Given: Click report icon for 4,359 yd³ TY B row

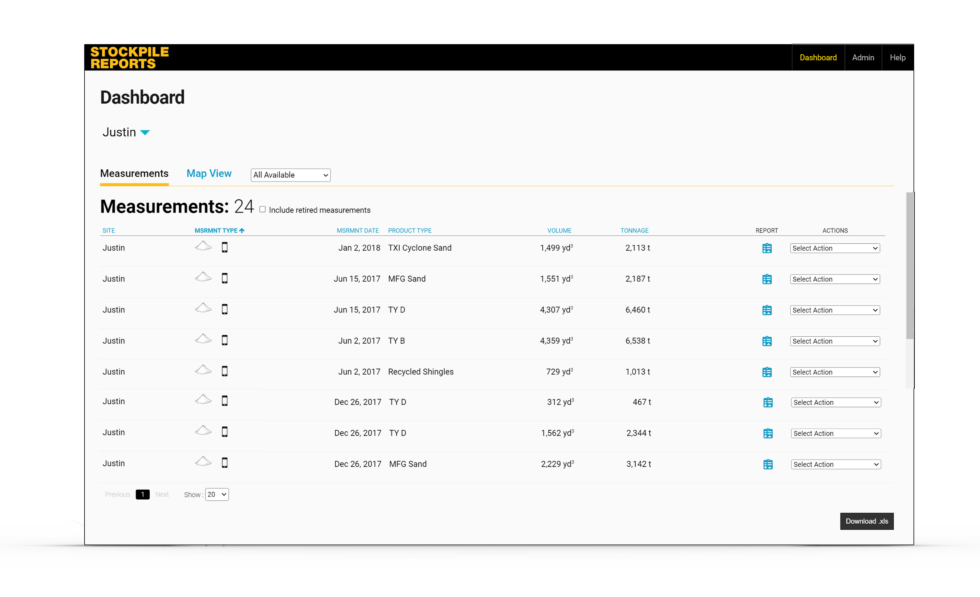Looking at the screenshot, I should 767,341.
